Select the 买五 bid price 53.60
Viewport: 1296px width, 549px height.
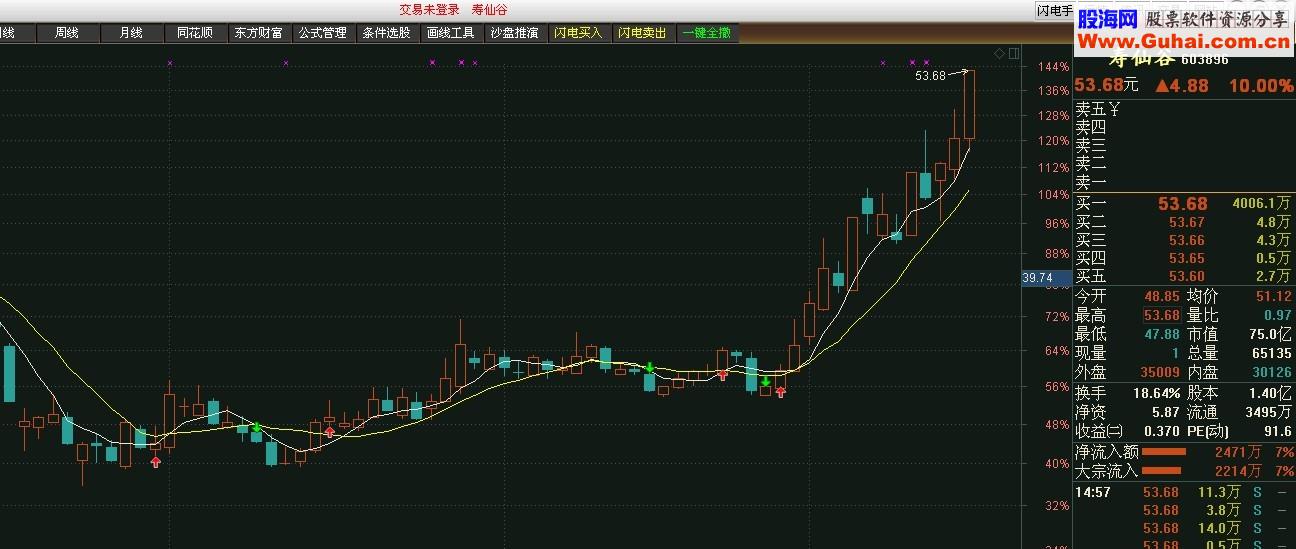point(1187,276)
